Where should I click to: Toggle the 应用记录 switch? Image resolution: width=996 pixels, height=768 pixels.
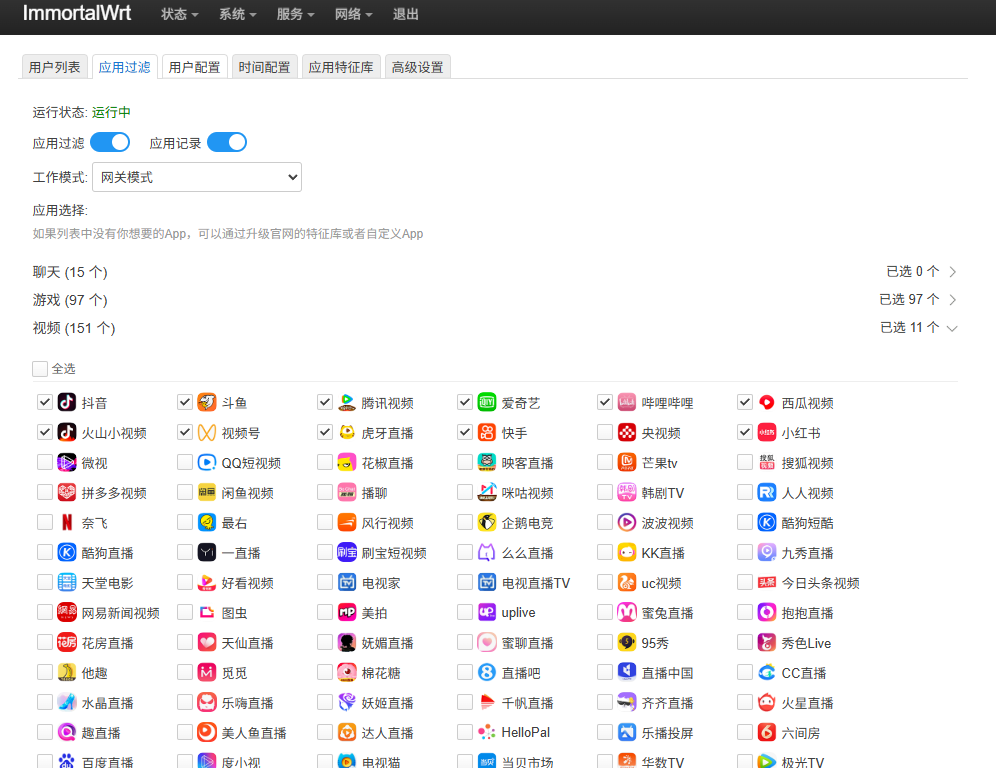[227, 142]
